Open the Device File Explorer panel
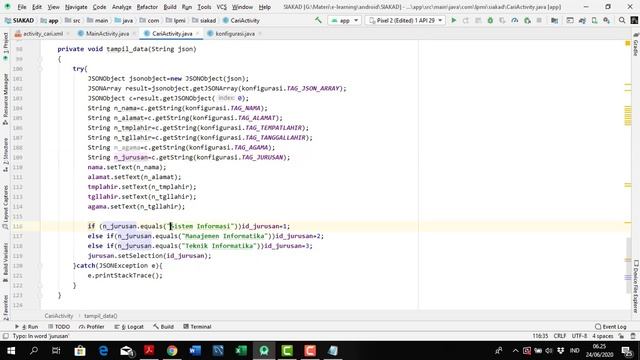Image resolution: width=640 pixels, height=360 pixels. tap(636, 287)
